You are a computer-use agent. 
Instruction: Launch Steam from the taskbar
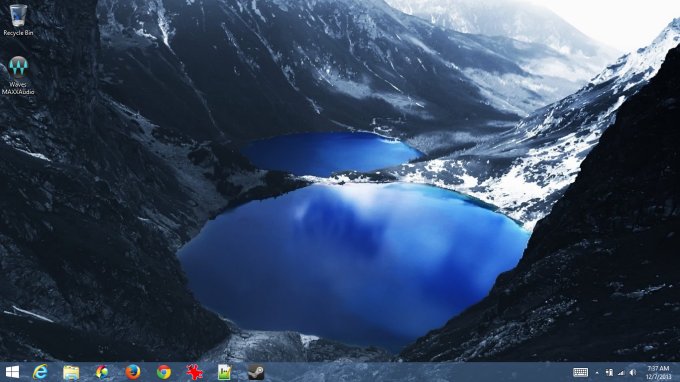point(255,372)
